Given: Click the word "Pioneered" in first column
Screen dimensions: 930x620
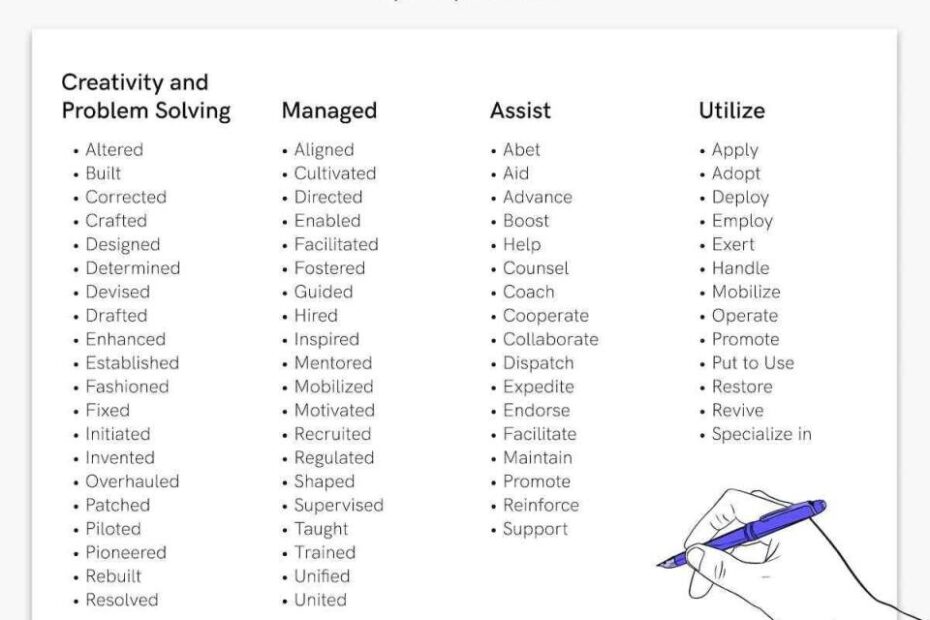Looking at the screenshot, I should tap(126, 552).
